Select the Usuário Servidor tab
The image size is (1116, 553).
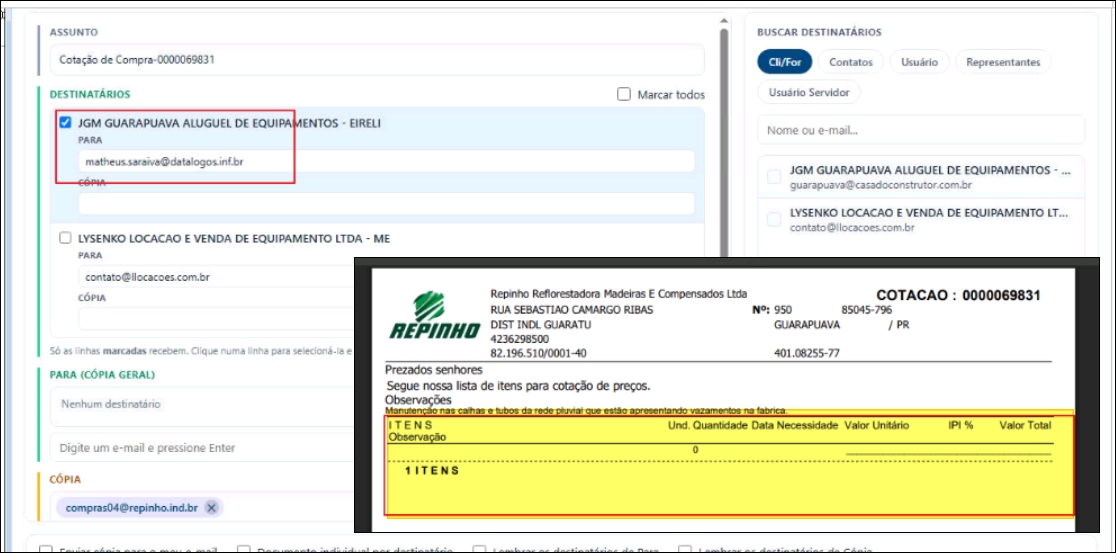809,92
